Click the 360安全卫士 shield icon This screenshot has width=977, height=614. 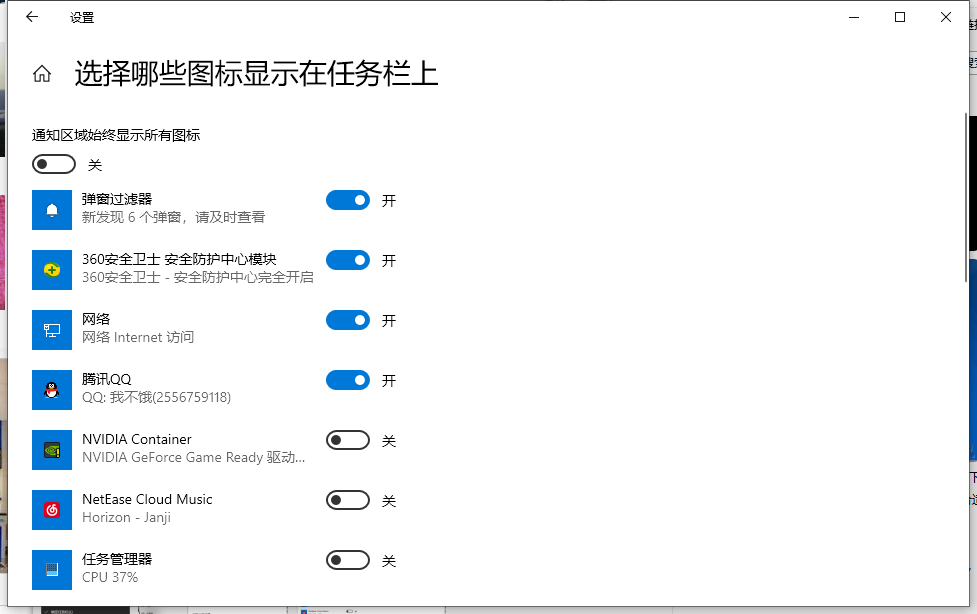[52, 269]
